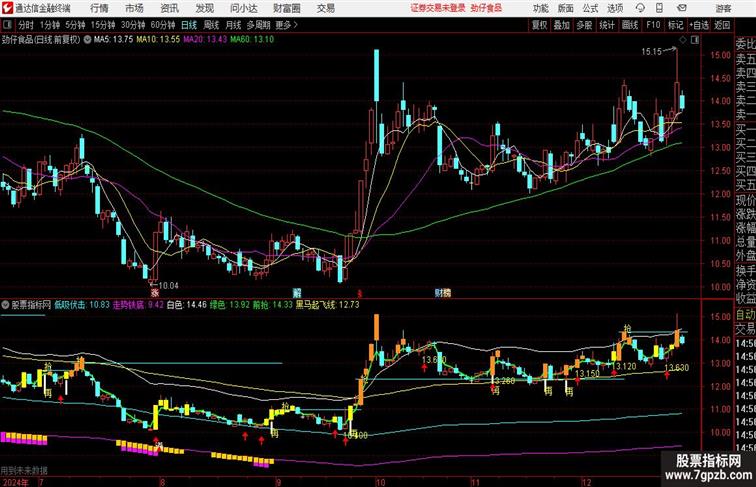Click the 画线 drawing button
Screen dimensions: 756x487
pyautogui.click(x=630, y=25)
